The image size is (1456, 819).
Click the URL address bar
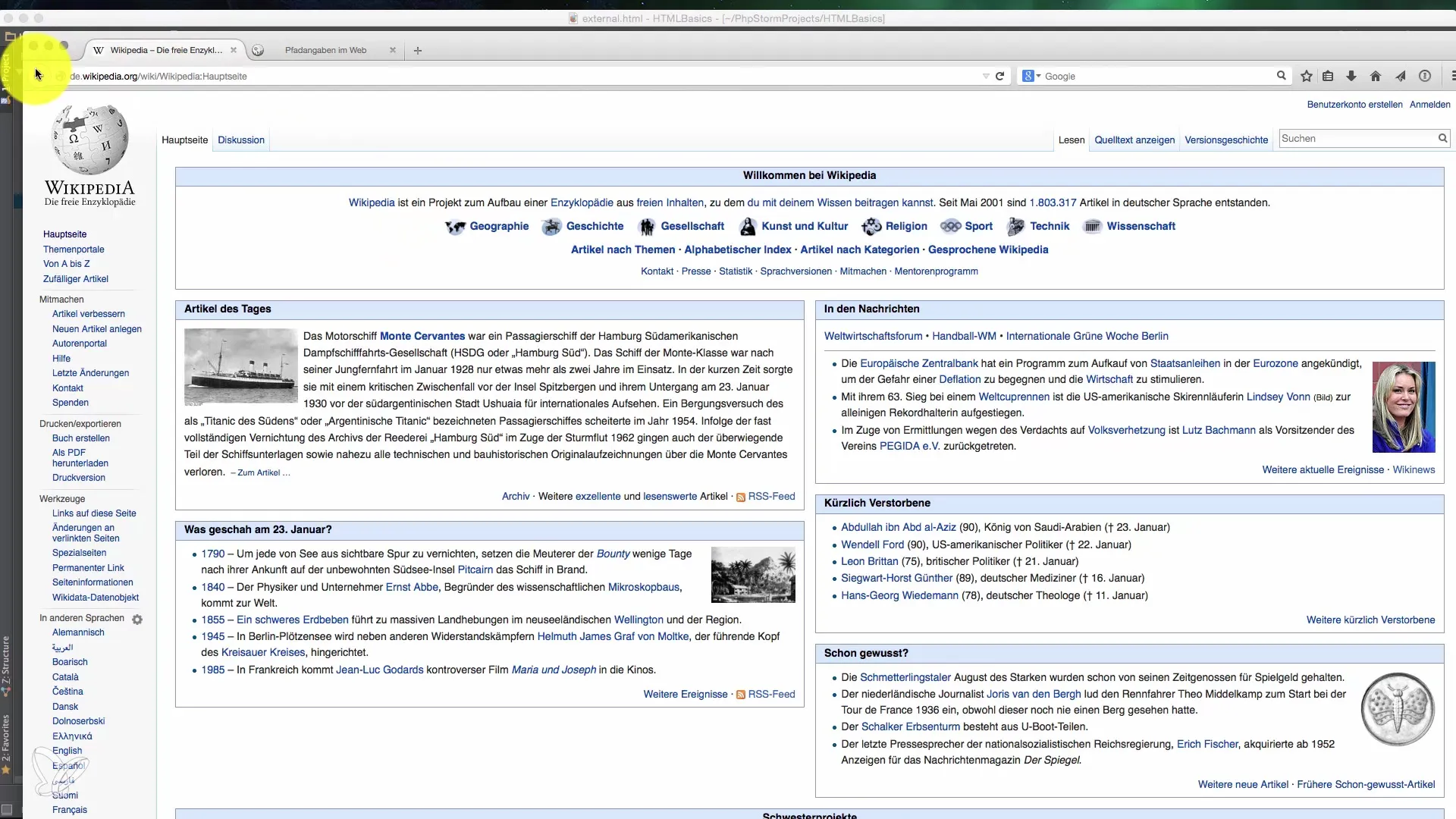pyautogui.click(x=523, y=76)
